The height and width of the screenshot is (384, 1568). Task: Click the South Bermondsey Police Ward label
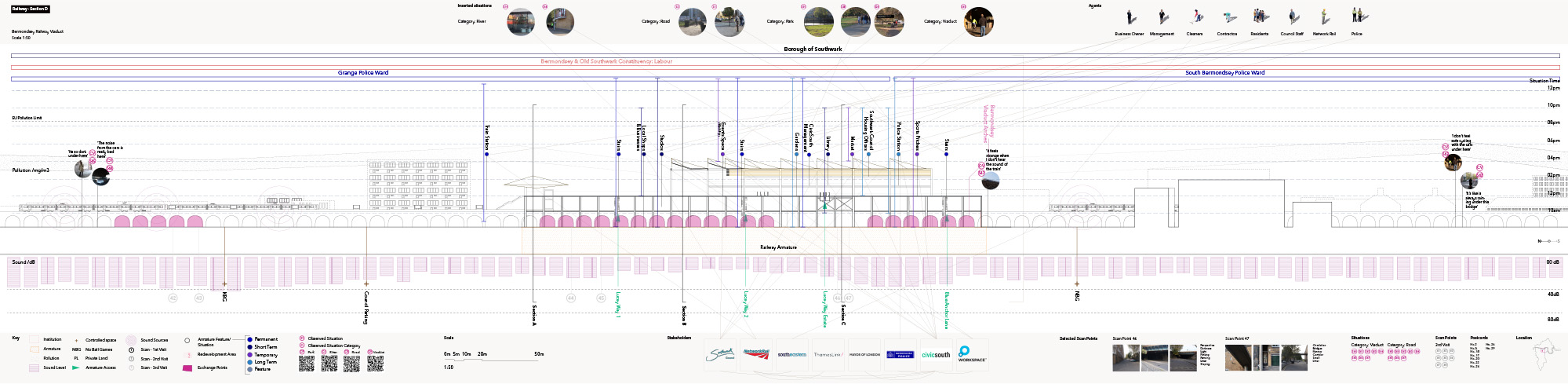tap(1224, 72)
